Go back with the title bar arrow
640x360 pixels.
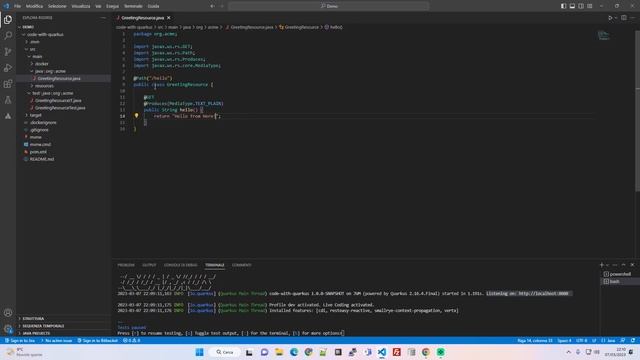pos(212,6)
